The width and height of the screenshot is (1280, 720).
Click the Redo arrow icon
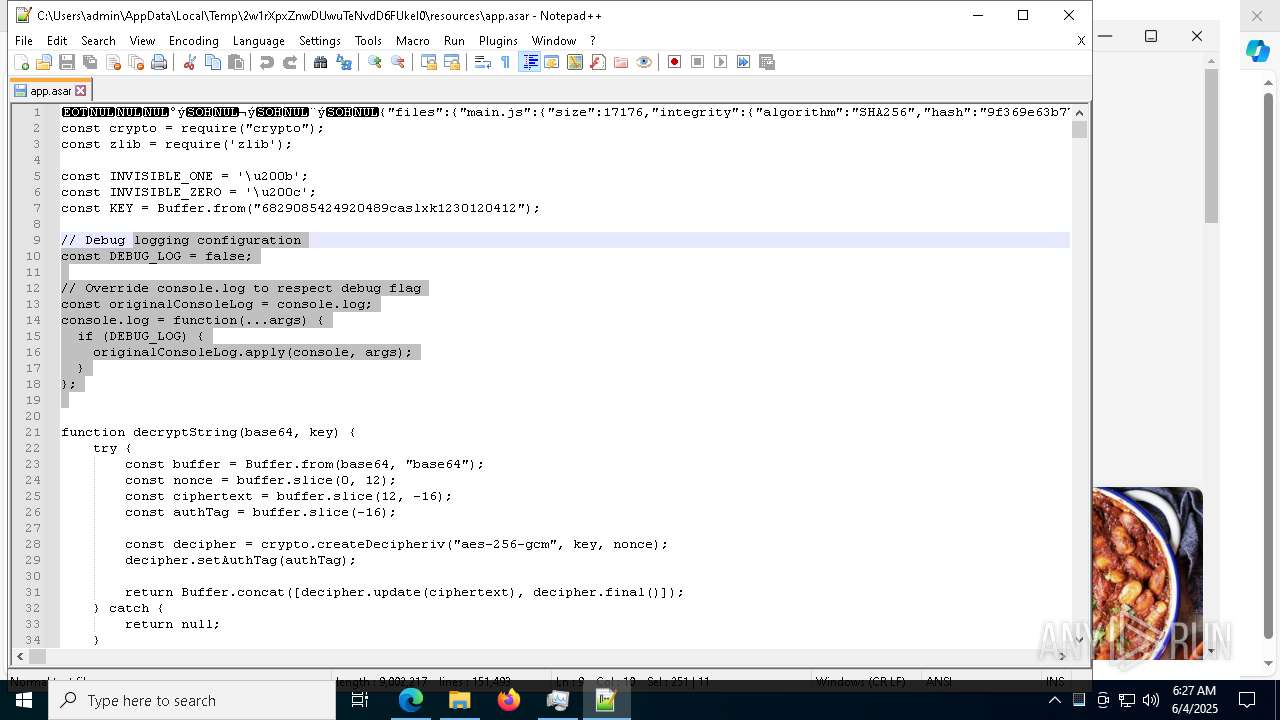[290, 62]
